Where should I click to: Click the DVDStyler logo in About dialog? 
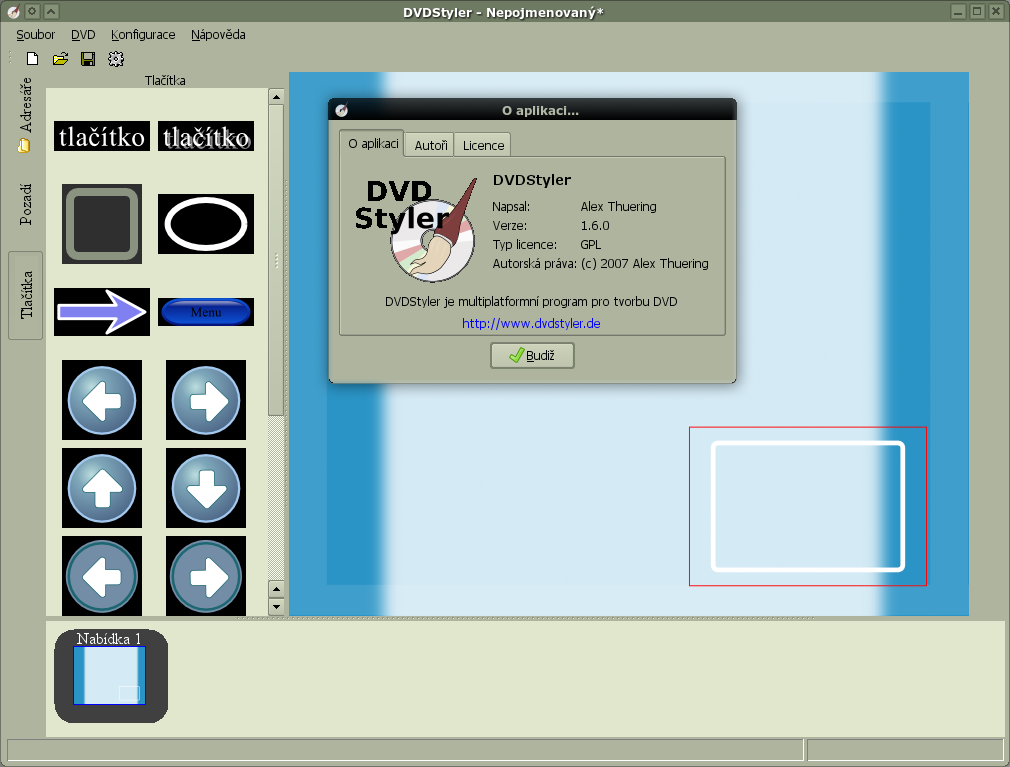[416, 229]
